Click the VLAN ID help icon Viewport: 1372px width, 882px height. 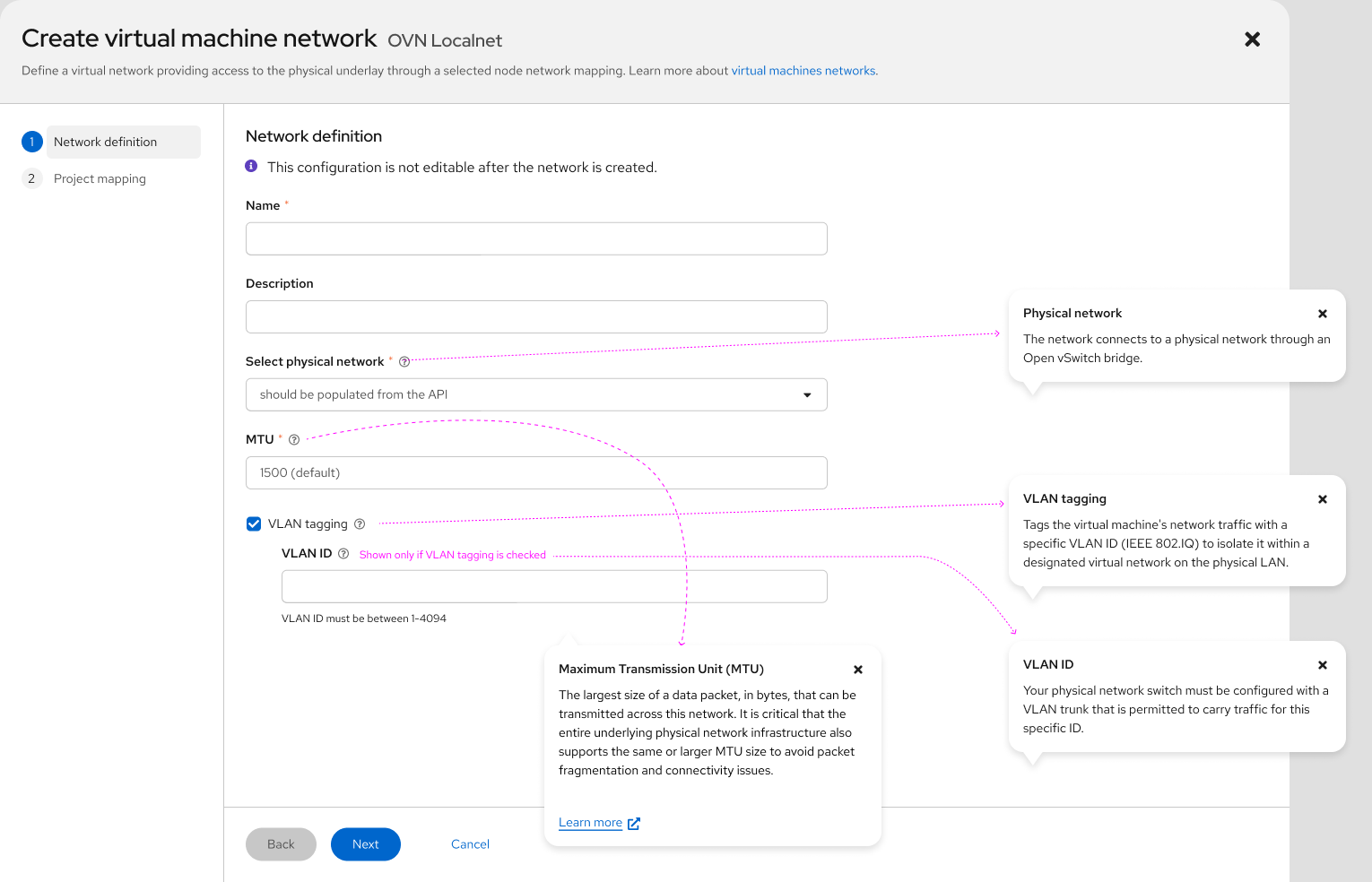tap(343, 554)
